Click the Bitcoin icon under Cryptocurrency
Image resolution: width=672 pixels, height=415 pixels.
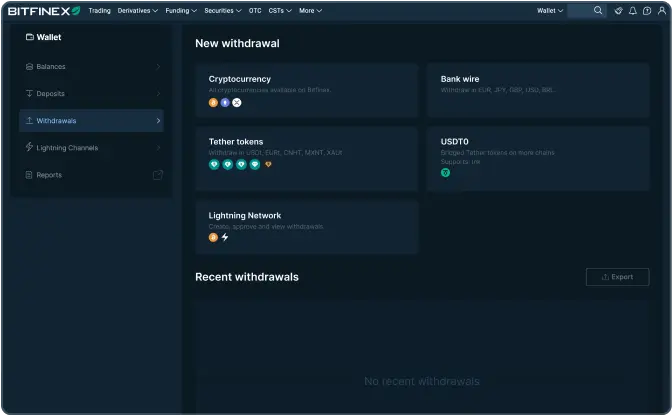(213, 102)
